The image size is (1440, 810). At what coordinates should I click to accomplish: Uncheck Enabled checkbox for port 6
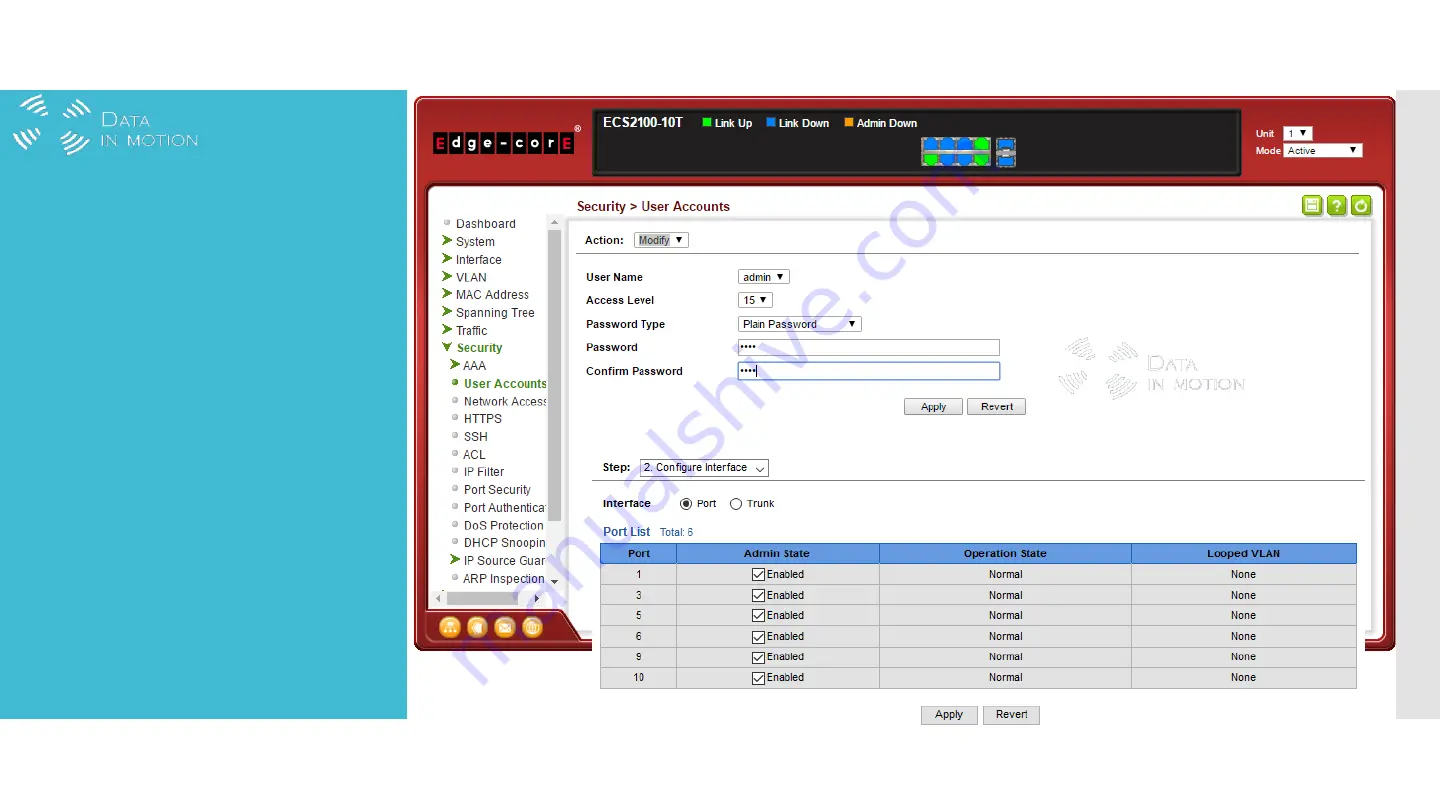(758, 637)
